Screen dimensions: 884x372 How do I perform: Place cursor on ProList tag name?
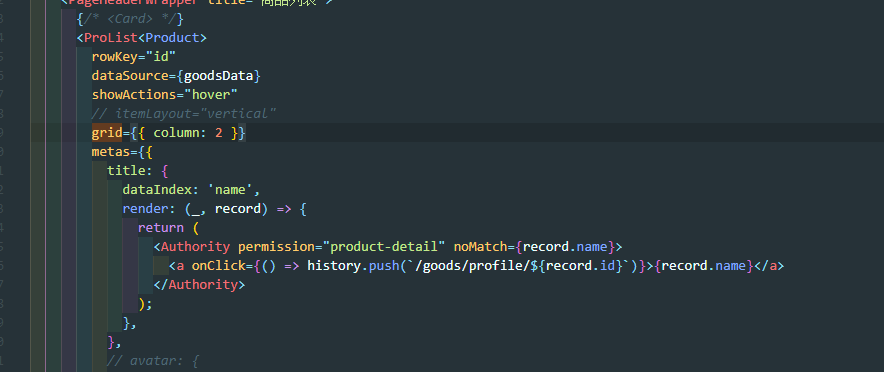pos(110,38)
